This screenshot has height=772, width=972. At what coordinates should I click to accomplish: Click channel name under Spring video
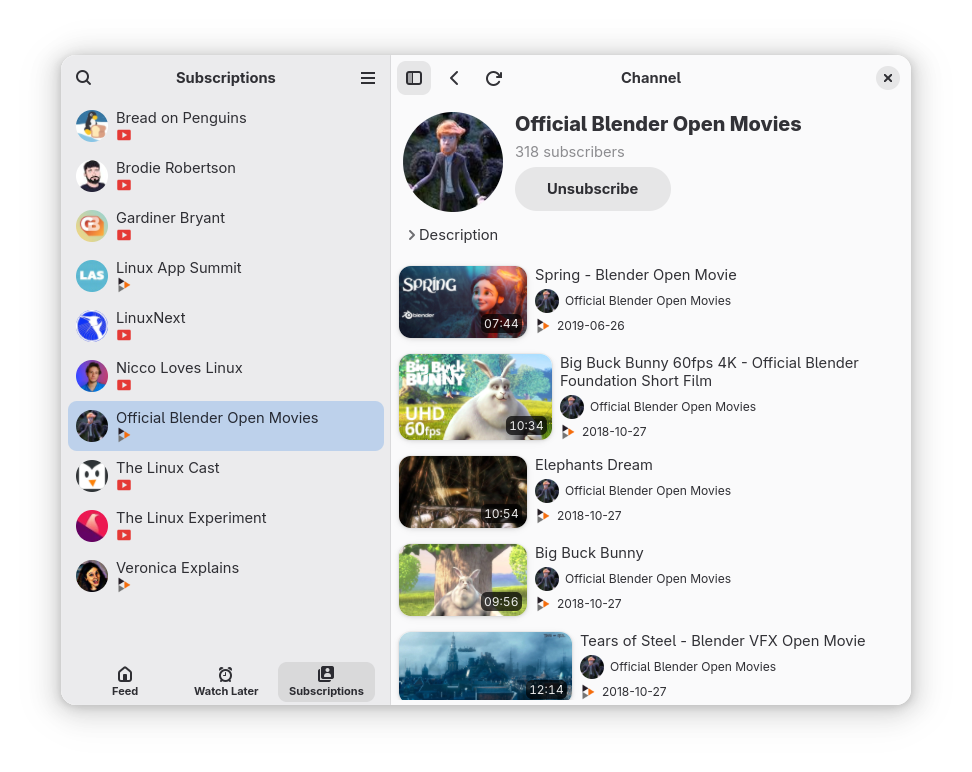click(x=648, y=301)
